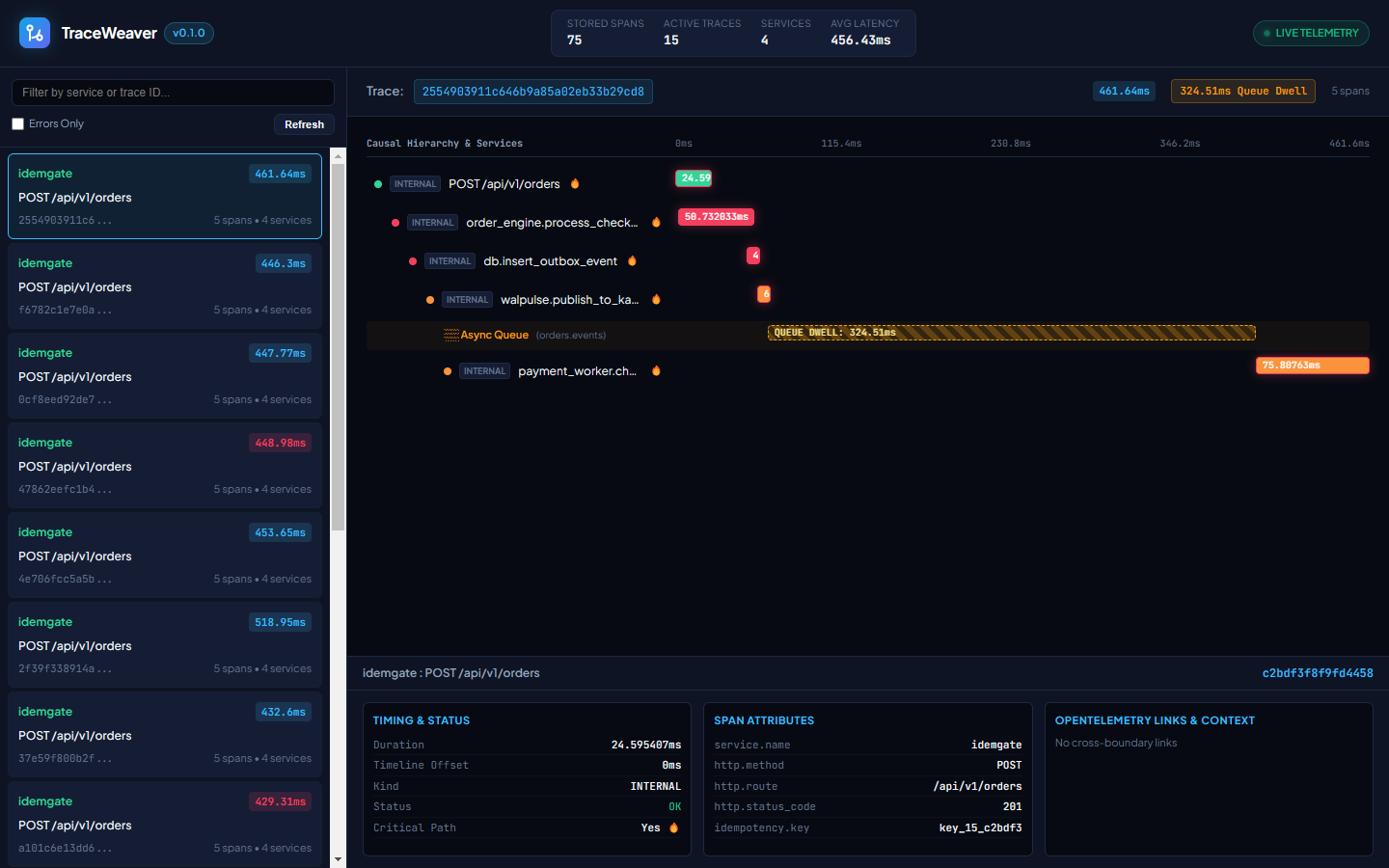Click the Refresh button
Viewport: 1389px width, 868px height.
point(304,124)
